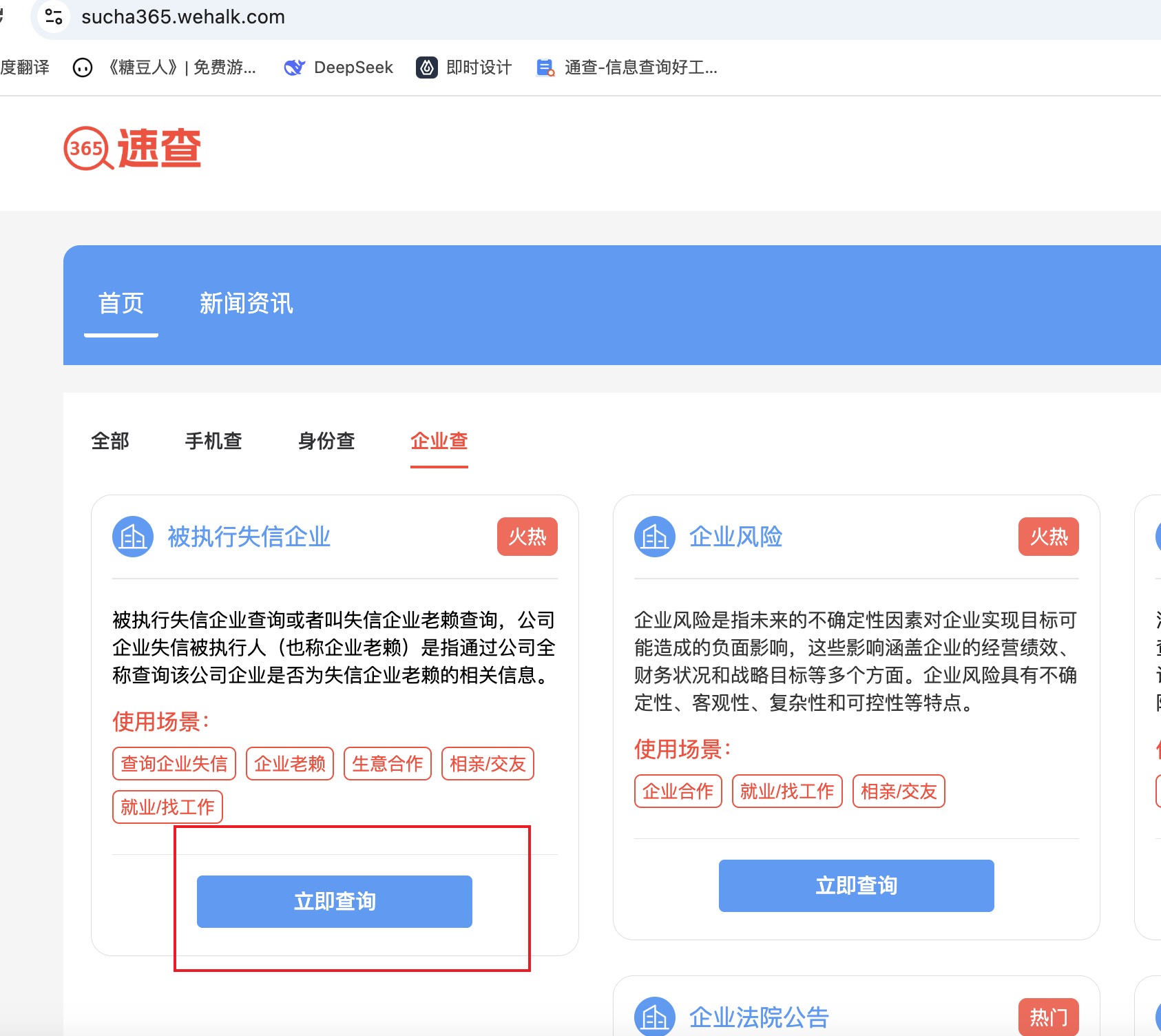Image resolution: width=1161 pixels, height=1036 pixels.
Task: Click the 企业法院公告 building icon
Action: tap(654, 1017)
